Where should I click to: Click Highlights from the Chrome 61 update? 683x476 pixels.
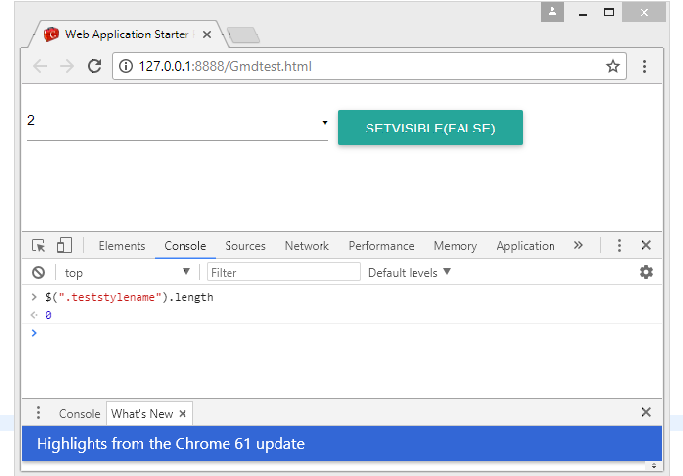[x=171, y=444]
